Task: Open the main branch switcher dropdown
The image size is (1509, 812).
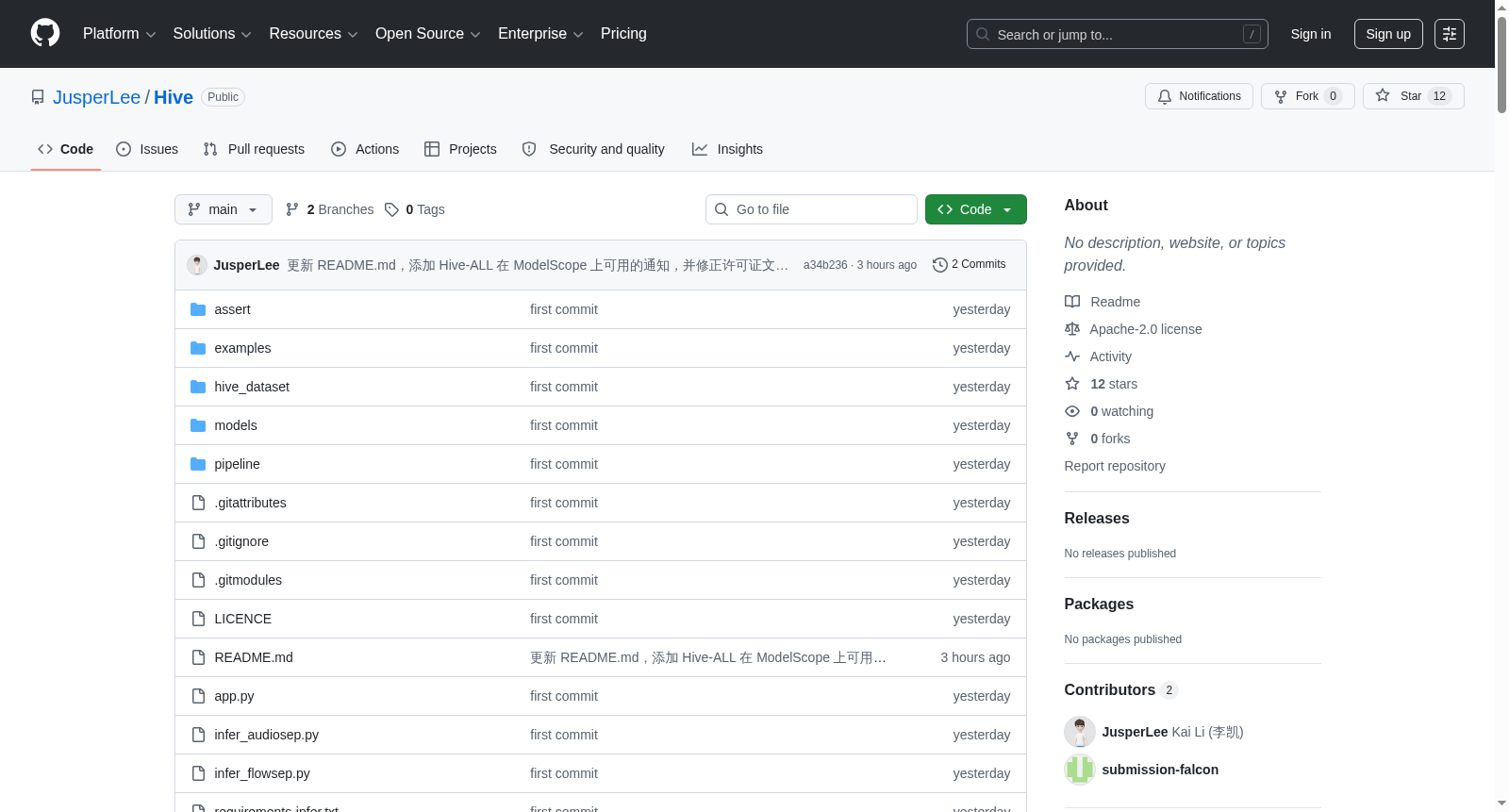Action: pos(224,209)
